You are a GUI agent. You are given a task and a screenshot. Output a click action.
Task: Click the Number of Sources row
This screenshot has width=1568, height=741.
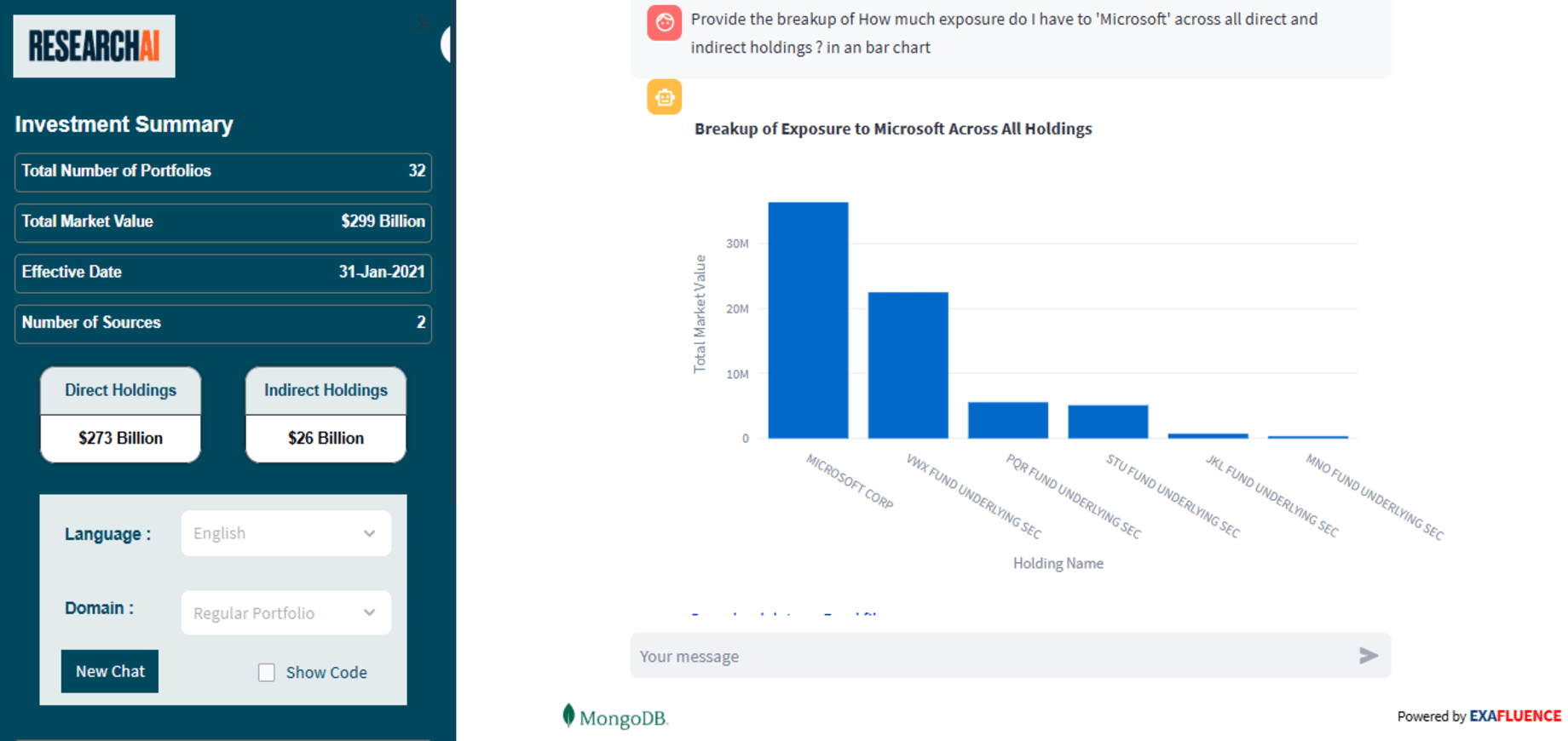click(223, 324)
